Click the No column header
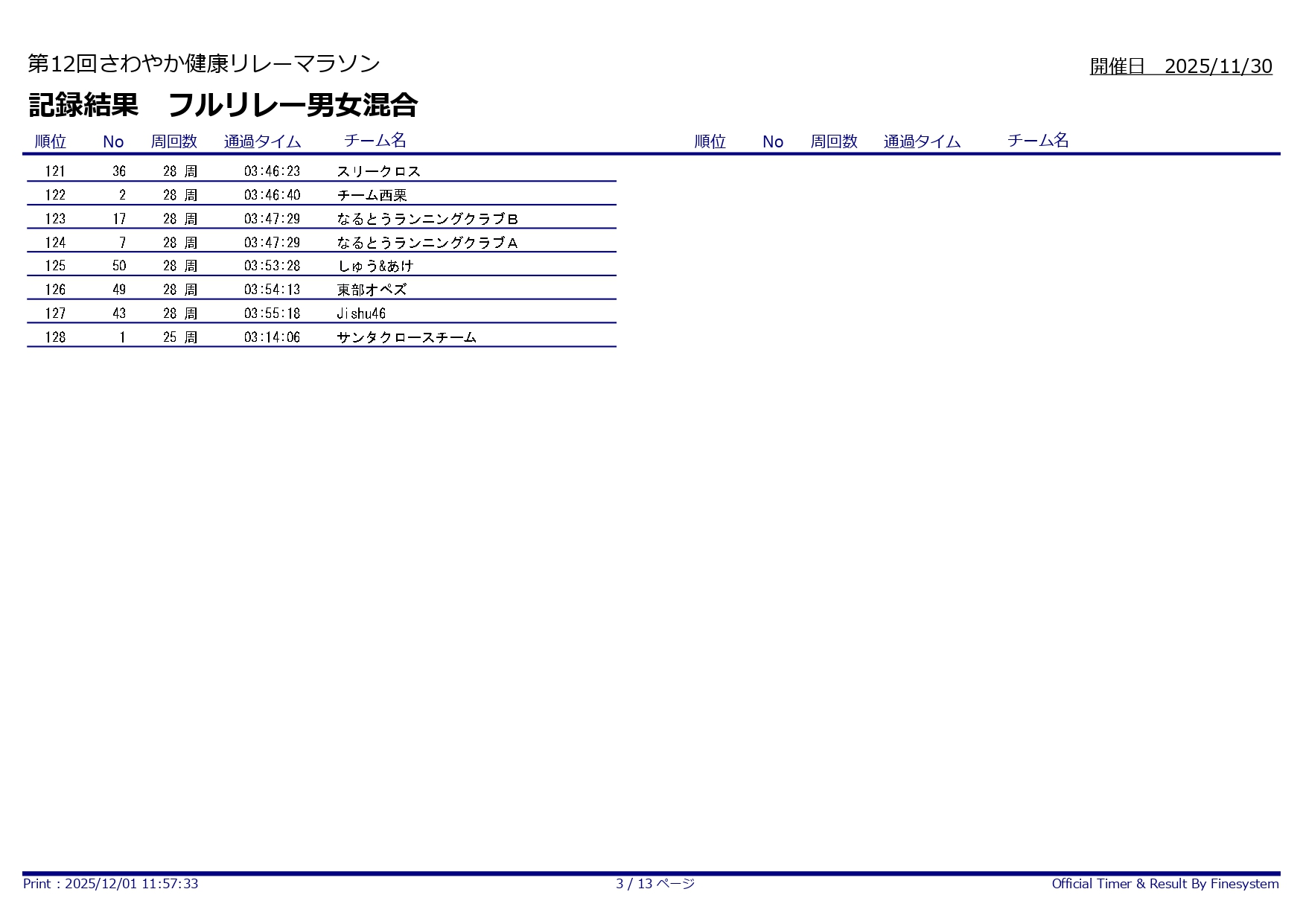Image resolution: width=1306 pixels, height=924 pixels. (x=114, y=141)
